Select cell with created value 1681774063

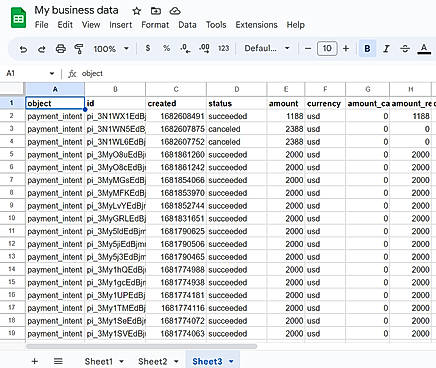[x=176, y=334]
